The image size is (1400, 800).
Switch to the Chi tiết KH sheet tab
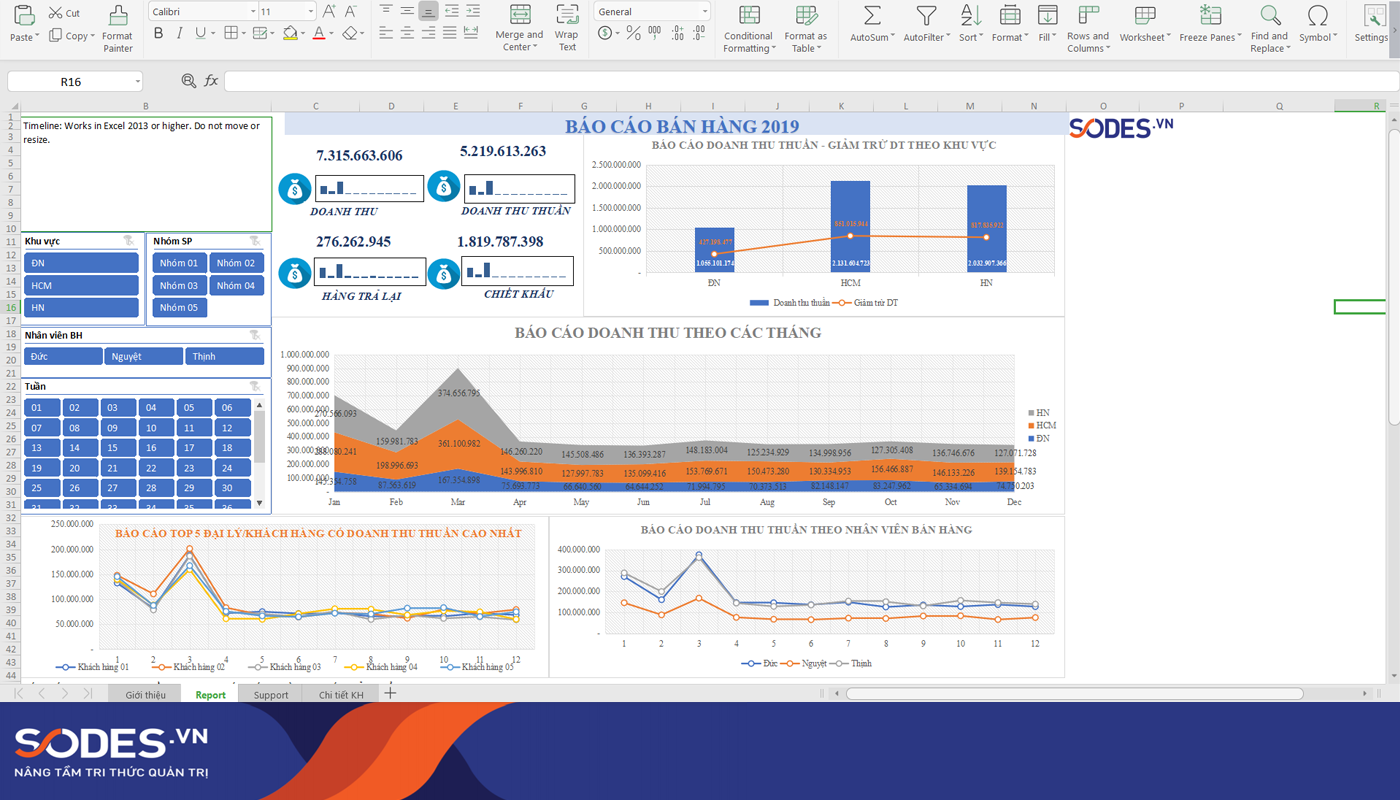pyautogui.click(x=341, y=695)
